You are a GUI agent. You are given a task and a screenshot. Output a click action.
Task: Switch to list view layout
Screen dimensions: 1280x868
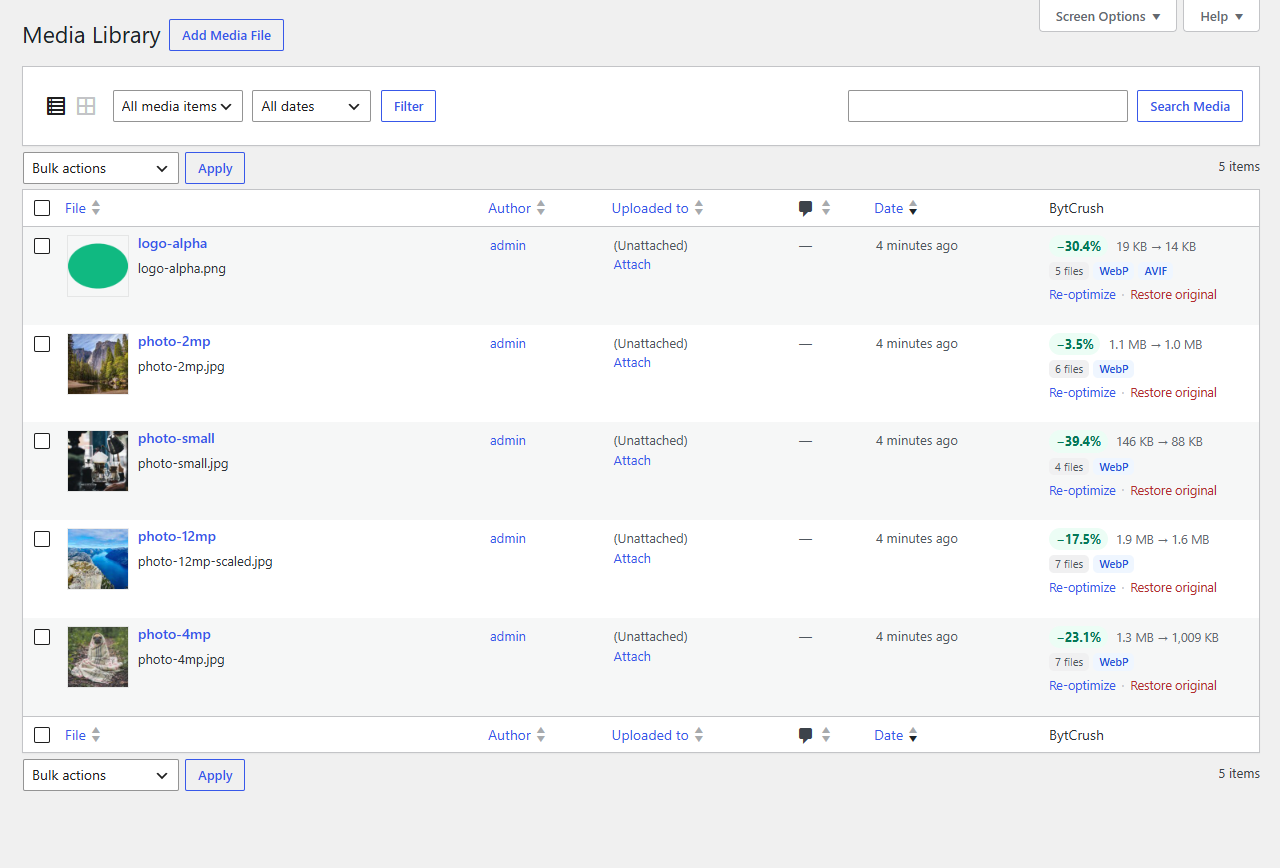(x=56, y=106)
